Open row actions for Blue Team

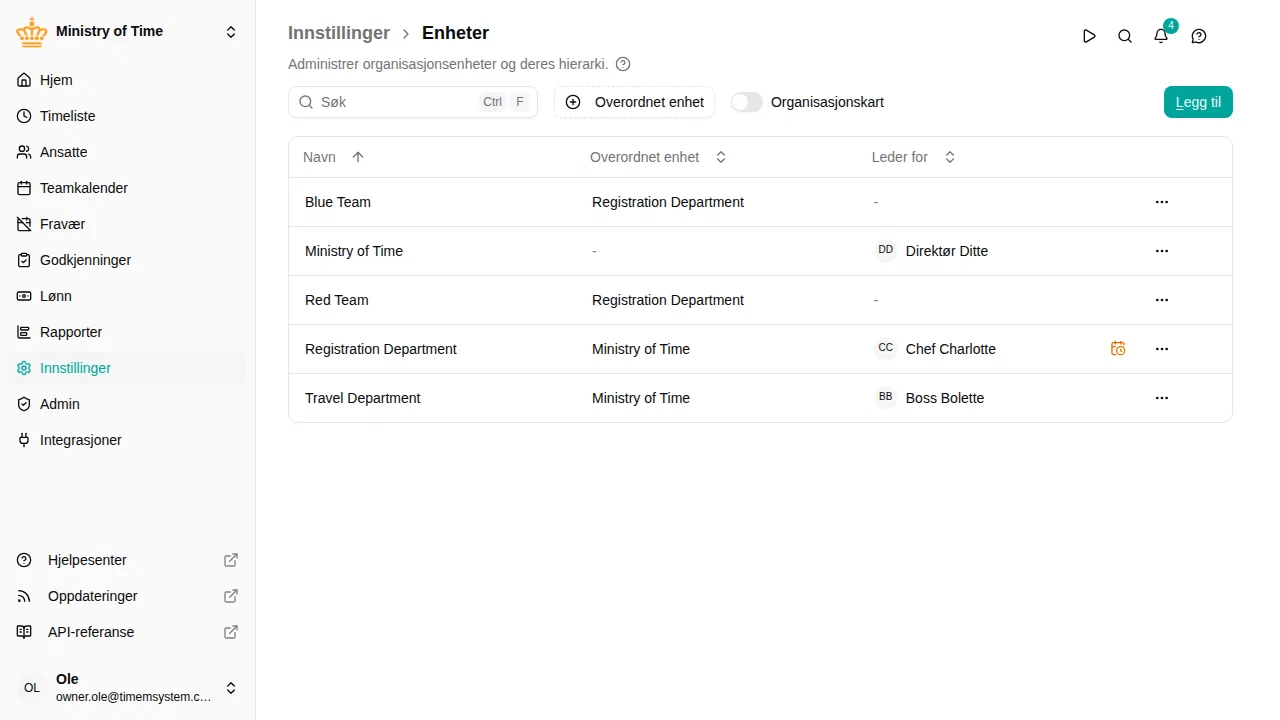click(1162, 202)
